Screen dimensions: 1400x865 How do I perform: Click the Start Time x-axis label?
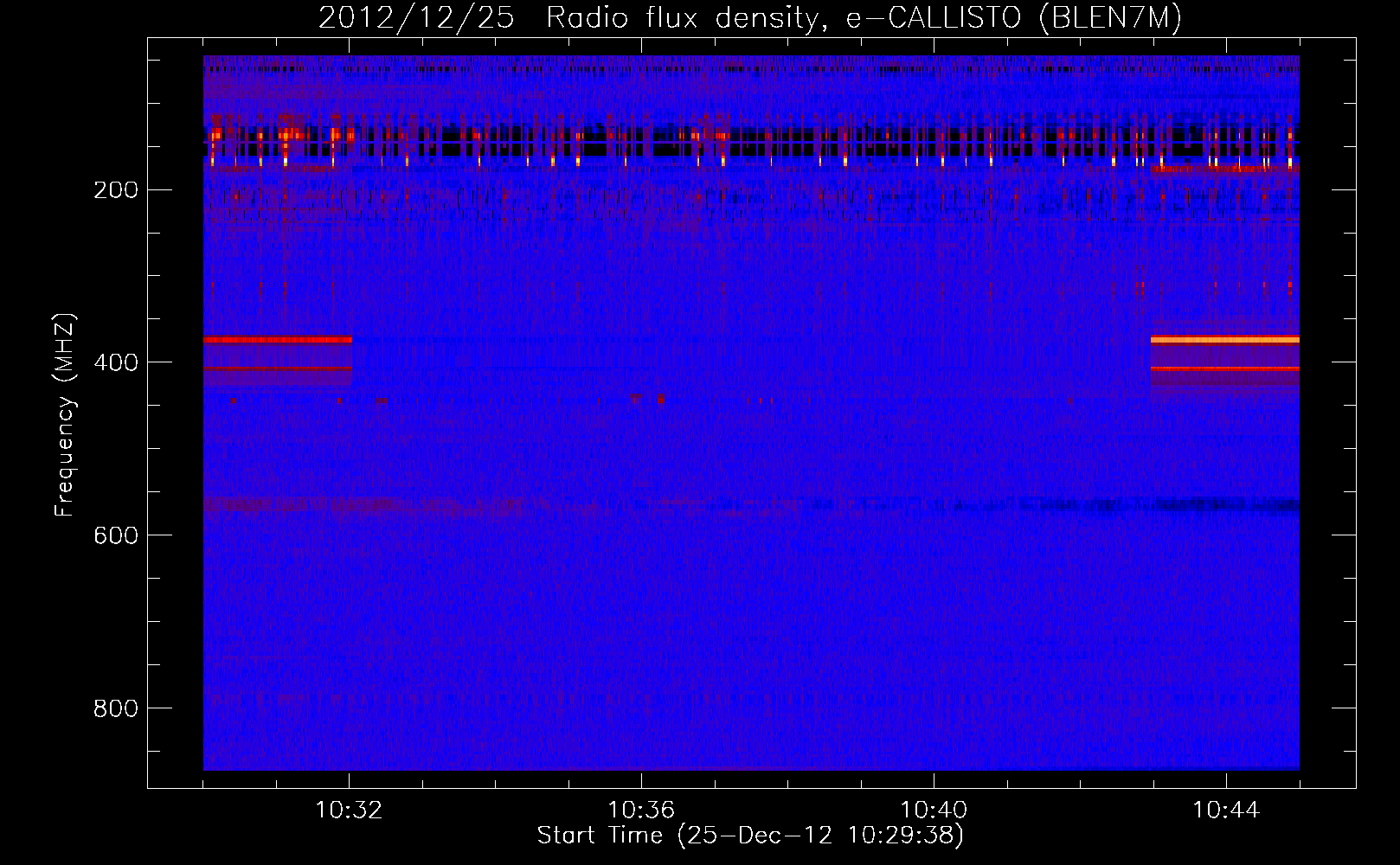pos(750,836)
